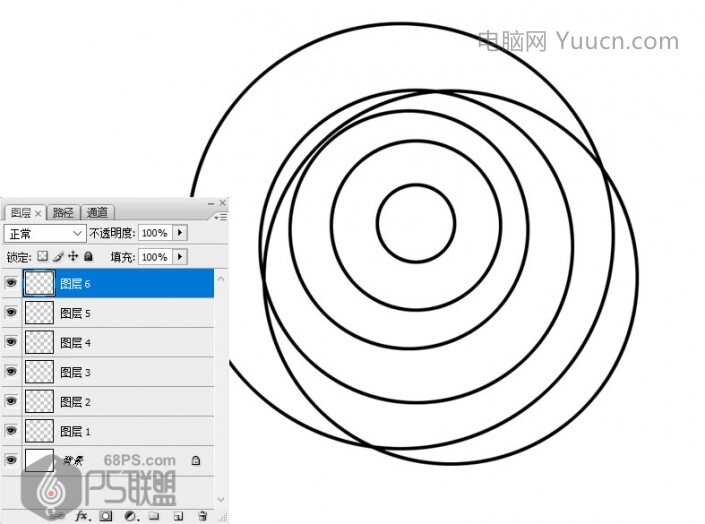Click the 填充 100% field
The width and height of the screenshot is (705, 524).
(x=155, y=257)
